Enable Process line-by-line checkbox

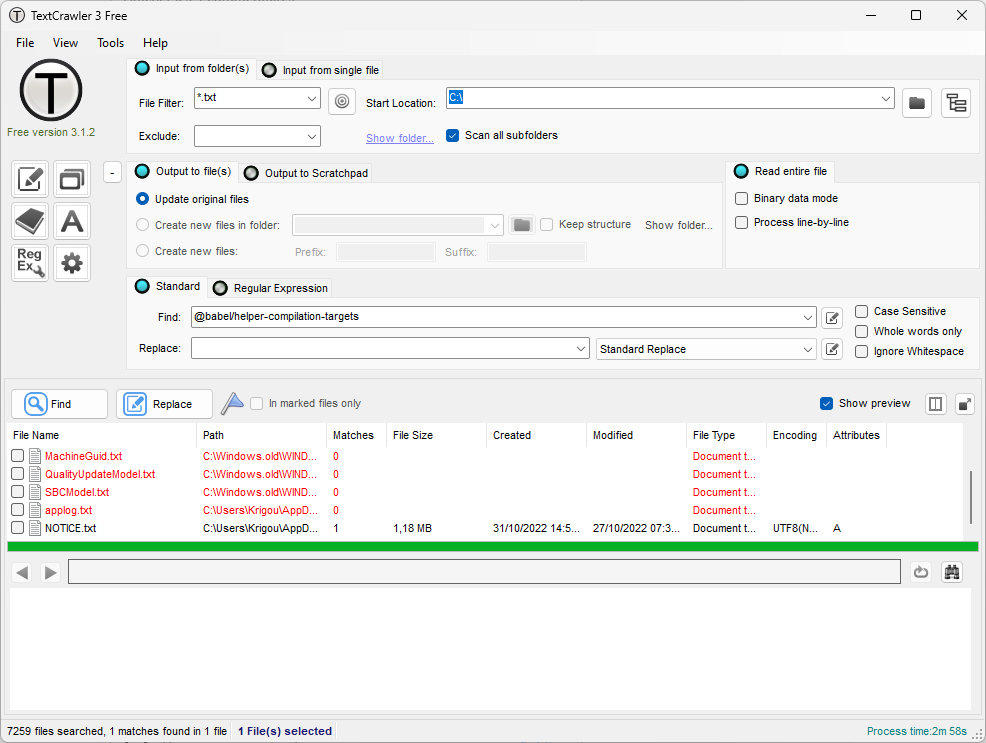click(741, 222)
